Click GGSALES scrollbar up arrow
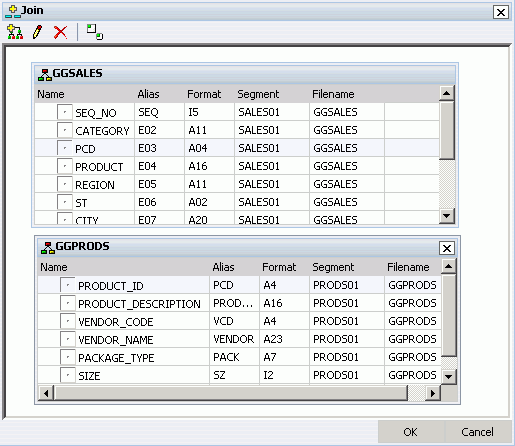Screen dimensions: 515x446 pyautogui.click(x=447, y=93)
